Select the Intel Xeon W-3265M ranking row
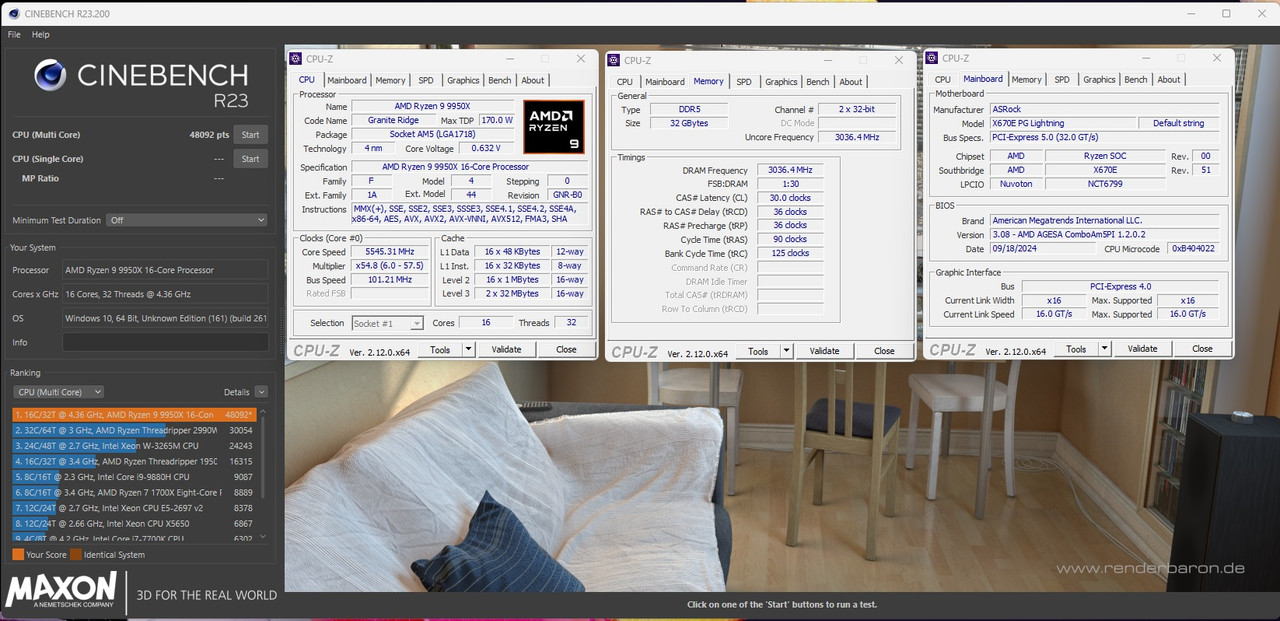 (136, 445)
